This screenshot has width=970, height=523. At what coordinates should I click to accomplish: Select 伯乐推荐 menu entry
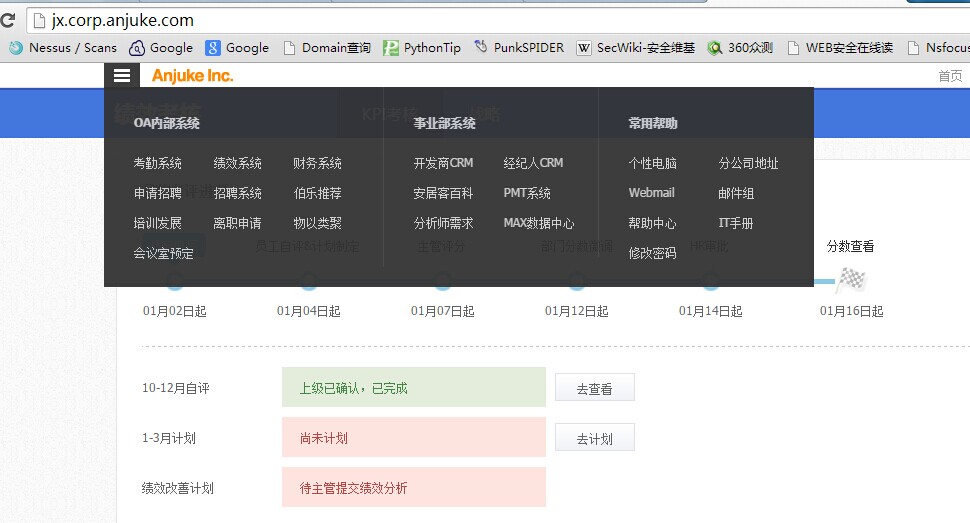(317, 193)
